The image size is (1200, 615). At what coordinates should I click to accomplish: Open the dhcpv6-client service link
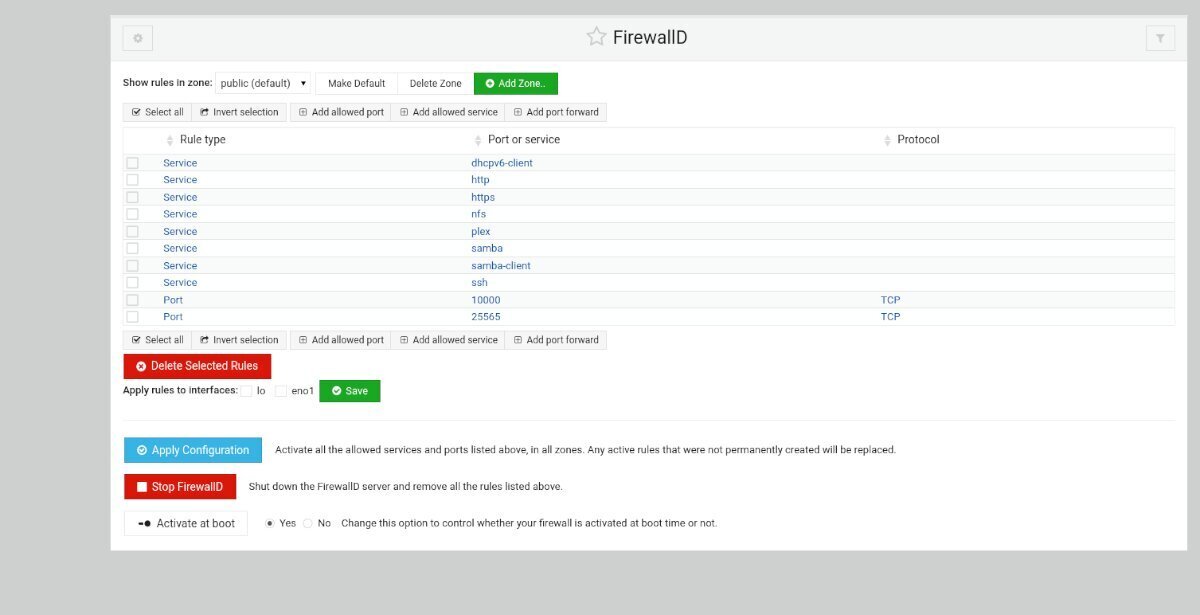point(502,163)
